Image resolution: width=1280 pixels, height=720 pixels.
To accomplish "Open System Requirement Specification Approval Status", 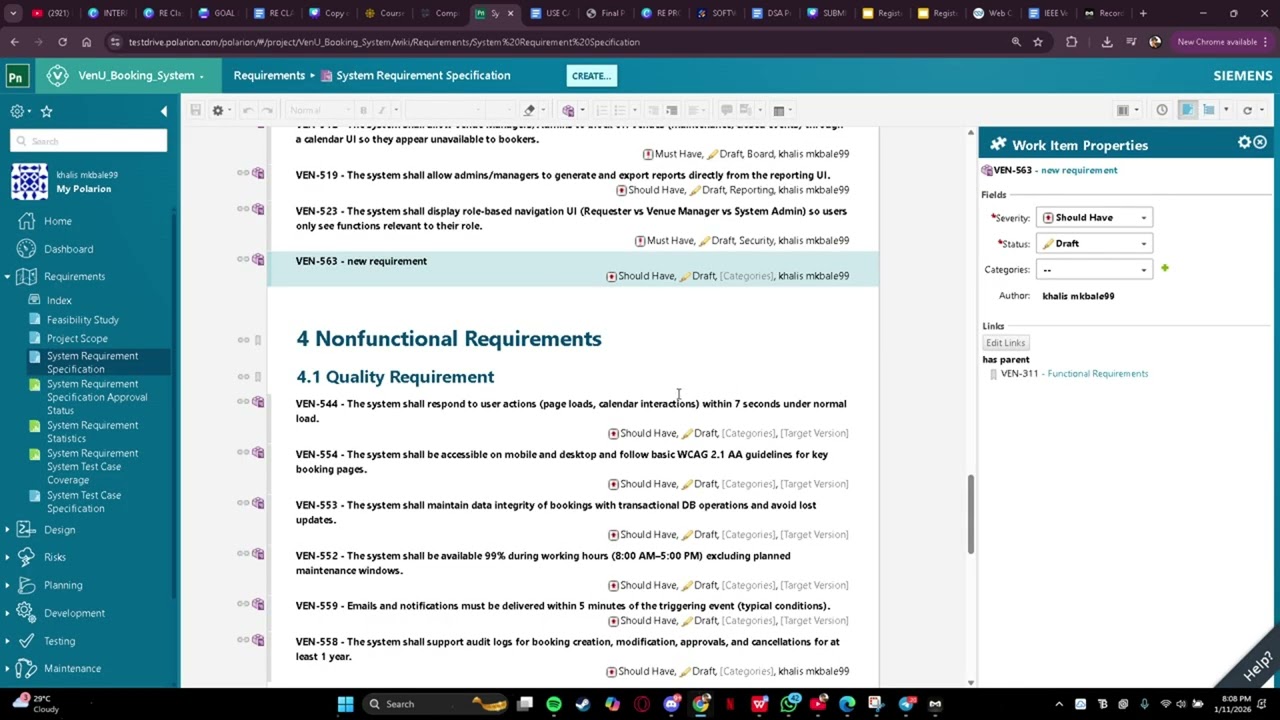I will [x=96, y=397].
